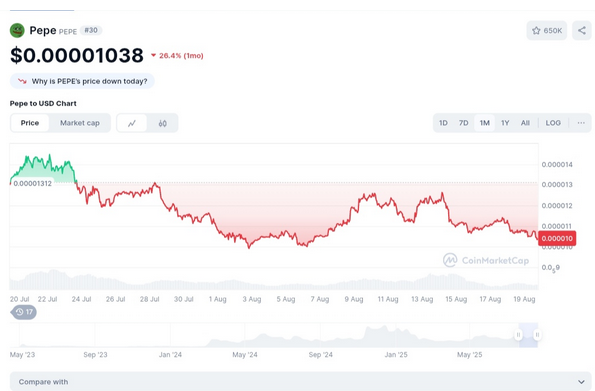This screenshot has width=595, height=391.
Task: Select the 7D time range tab
Action: click(x=463, y=123)
